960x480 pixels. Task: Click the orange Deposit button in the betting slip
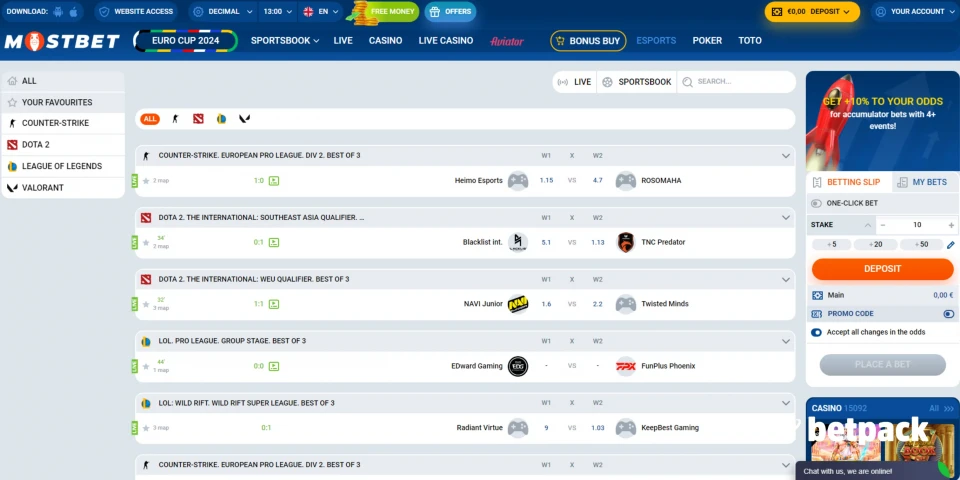coord(882,269)
